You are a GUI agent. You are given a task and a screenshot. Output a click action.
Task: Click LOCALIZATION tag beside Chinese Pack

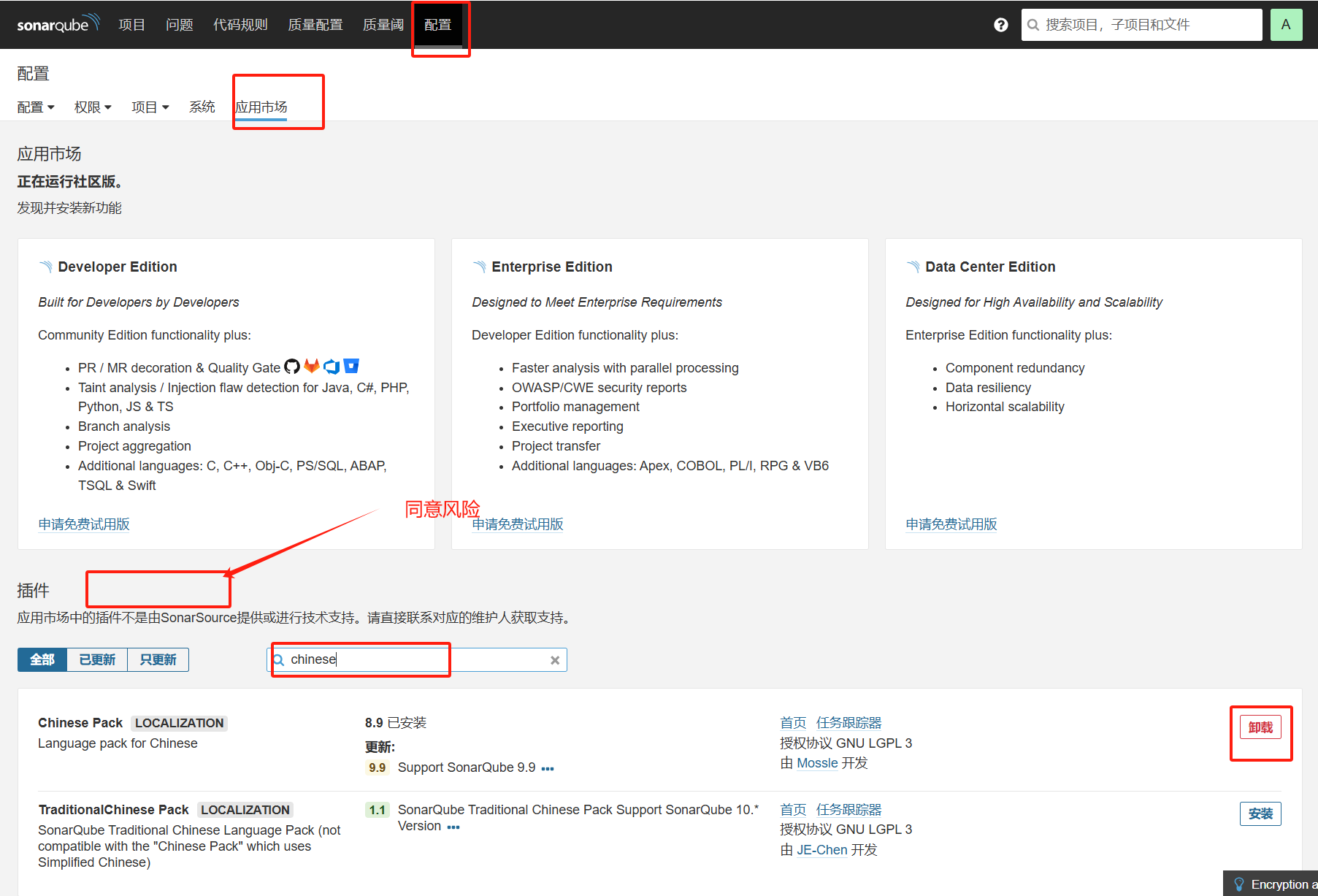coord(179,723)
